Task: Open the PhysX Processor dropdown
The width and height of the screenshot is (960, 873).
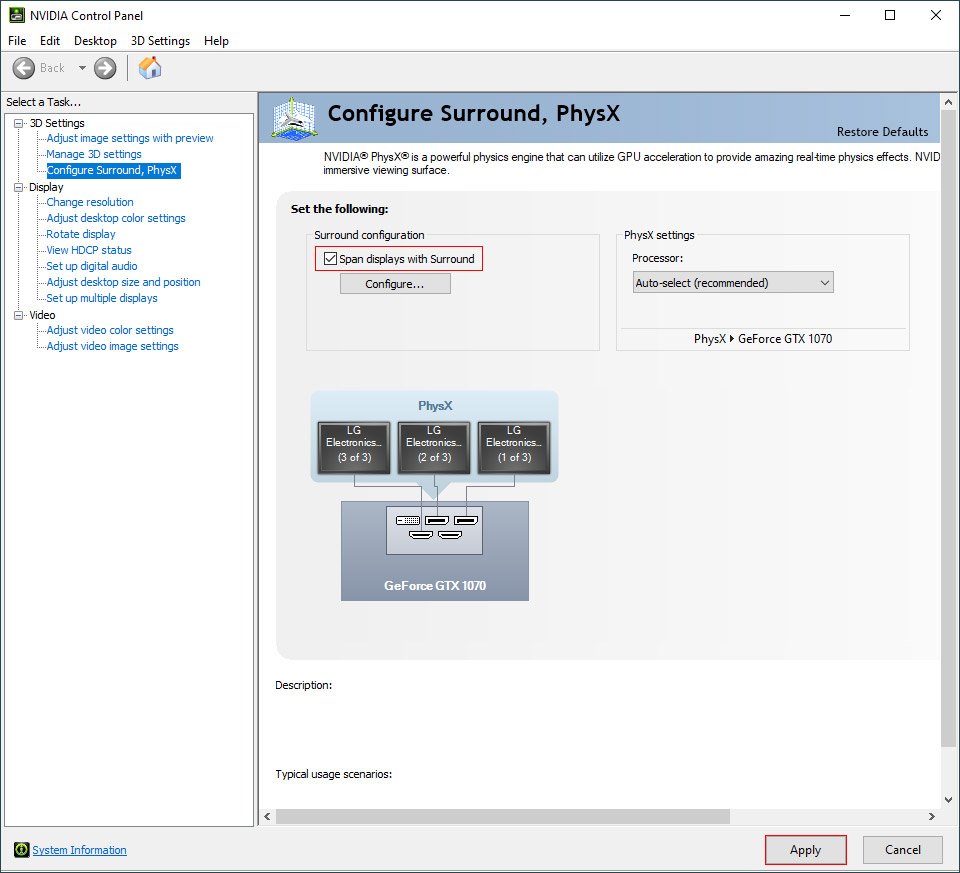Action: pyautogui.click(x=733, y=283)
